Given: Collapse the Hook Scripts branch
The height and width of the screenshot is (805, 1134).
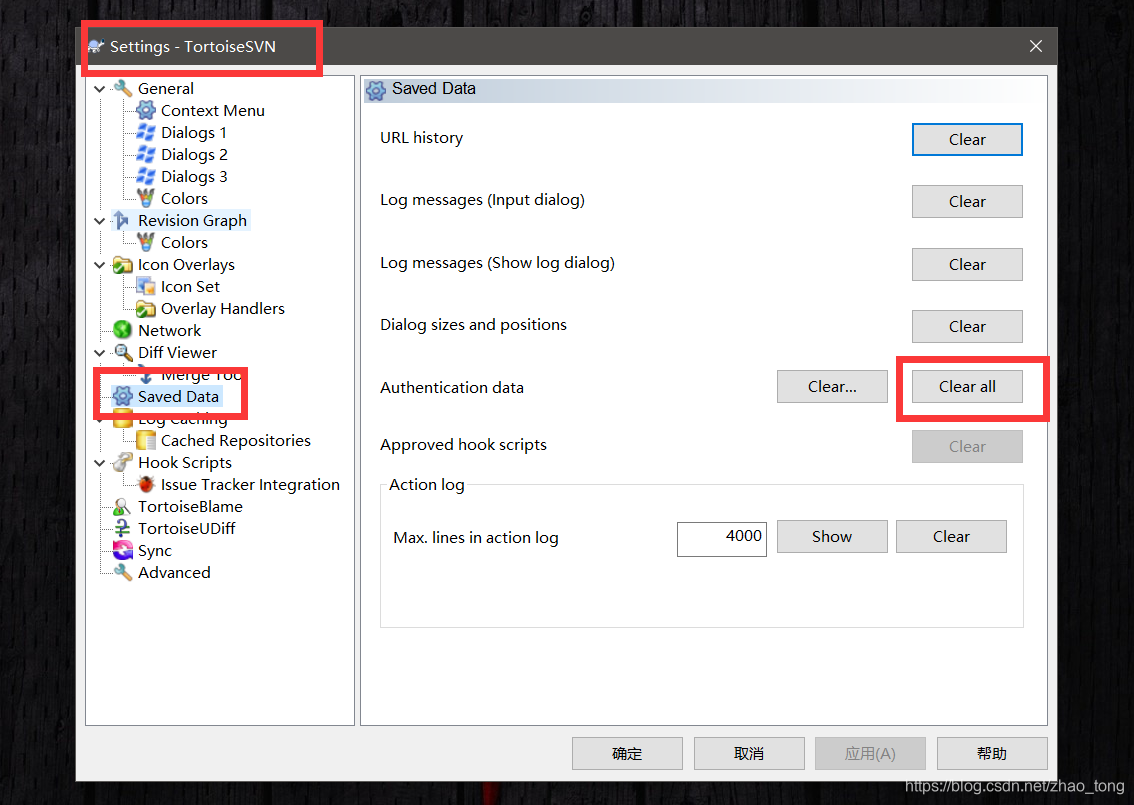Looking at the screenshot, I should click(x=99, y=462).
